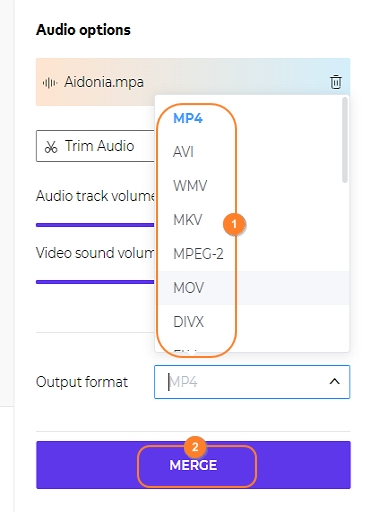
Task: Collapse the Output format dropdown arrow
Action: [334, 382]
